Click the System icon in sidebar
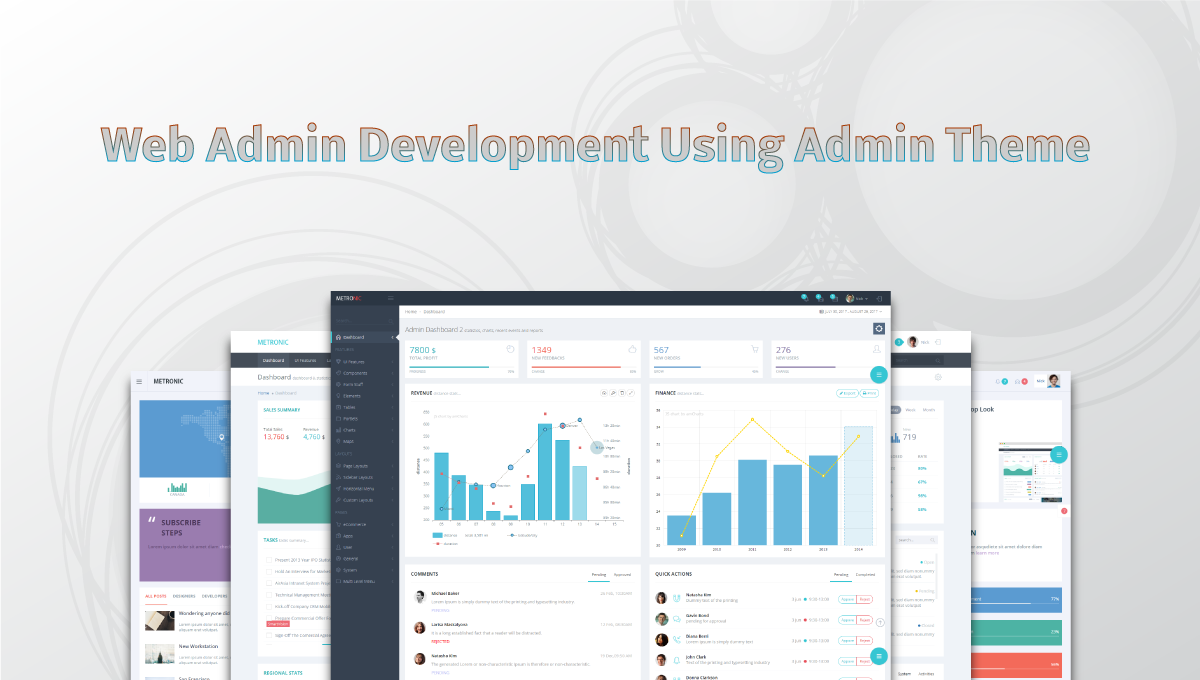 [338, 570]
